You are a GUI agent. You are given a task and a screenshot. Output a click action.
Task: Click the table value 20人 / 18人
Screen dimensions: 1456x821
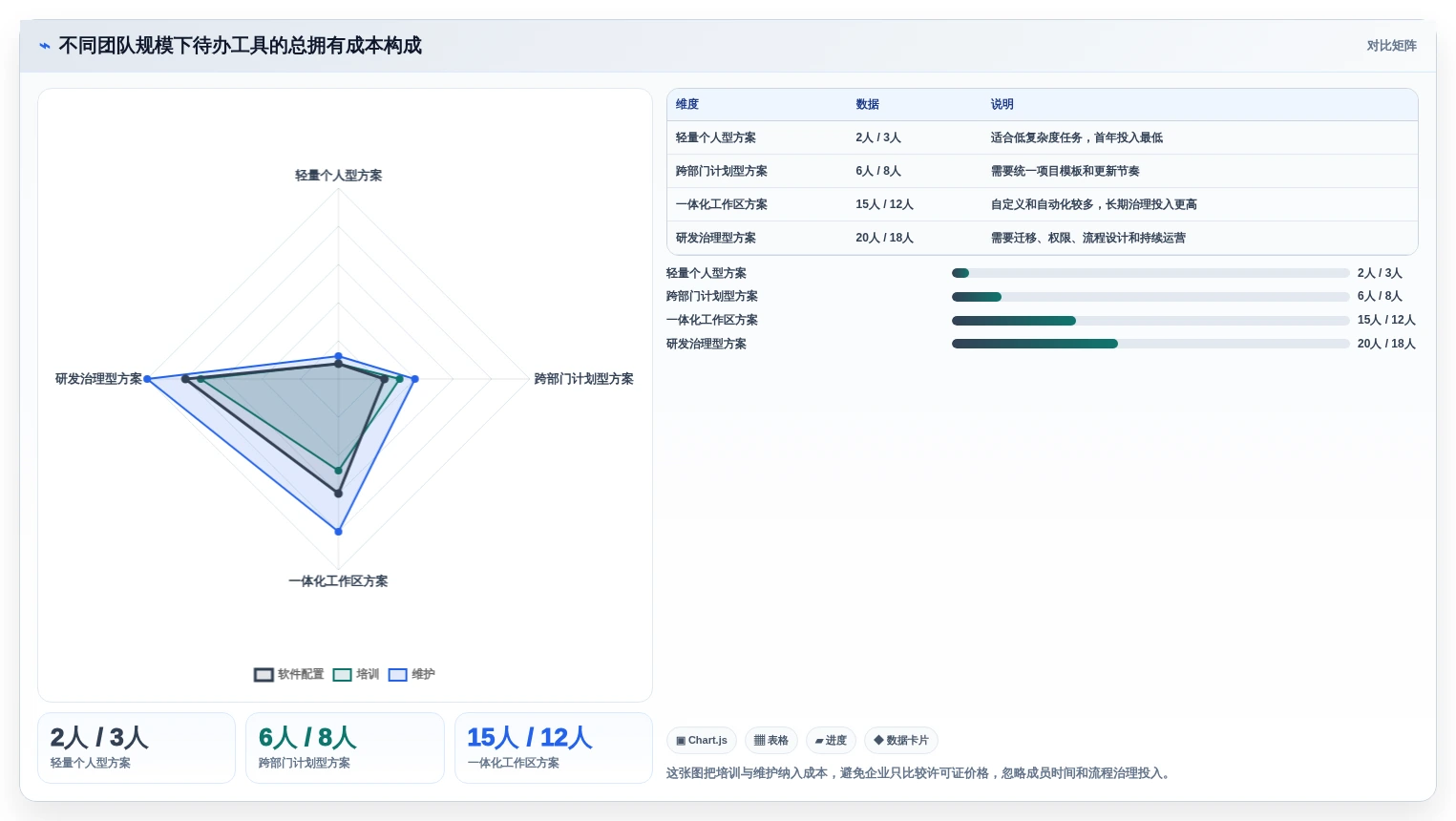coord(884,239)
